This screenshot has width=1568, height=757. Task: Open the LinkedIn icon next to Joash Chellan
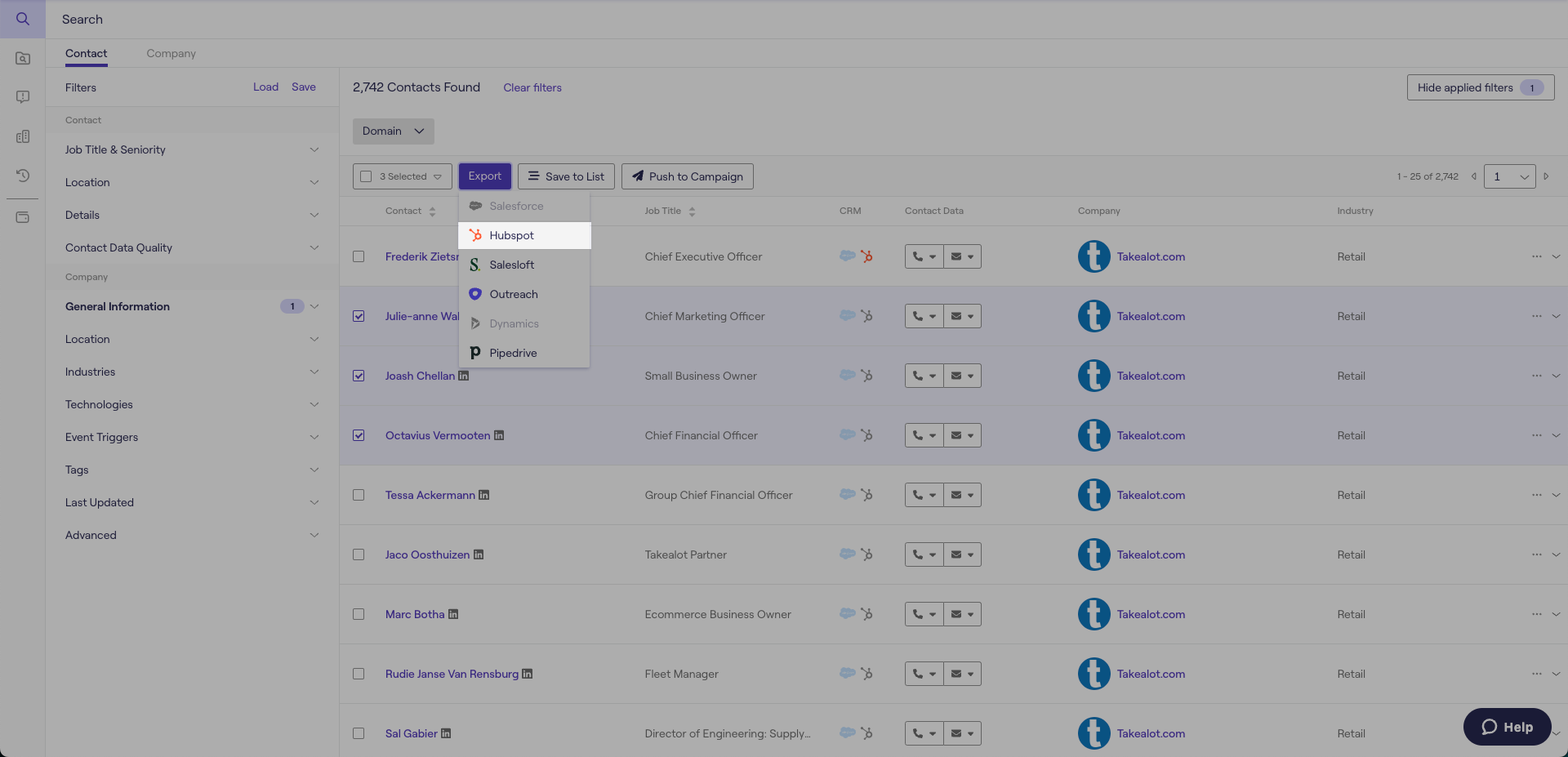point(464,376)
